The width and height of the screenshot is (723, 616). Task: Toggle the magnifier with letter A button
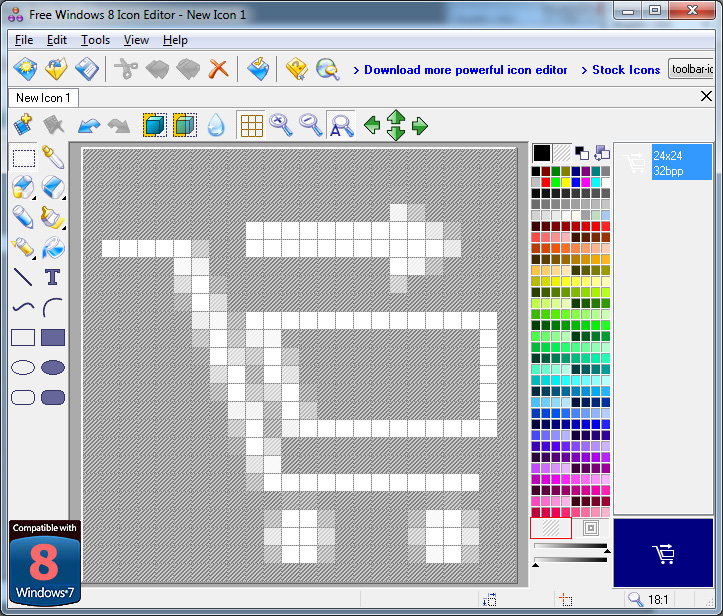(341, 125)
